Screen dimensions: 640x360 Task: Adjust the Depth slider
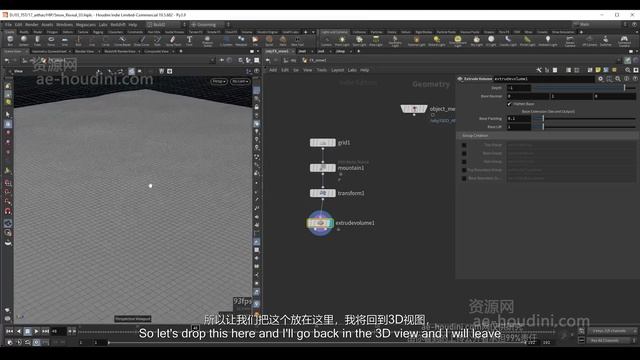click(584, 88)
